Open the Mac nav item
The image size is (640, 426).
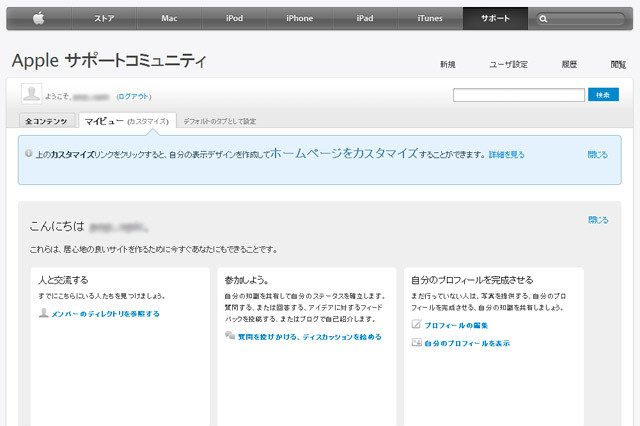pos(169,18)
